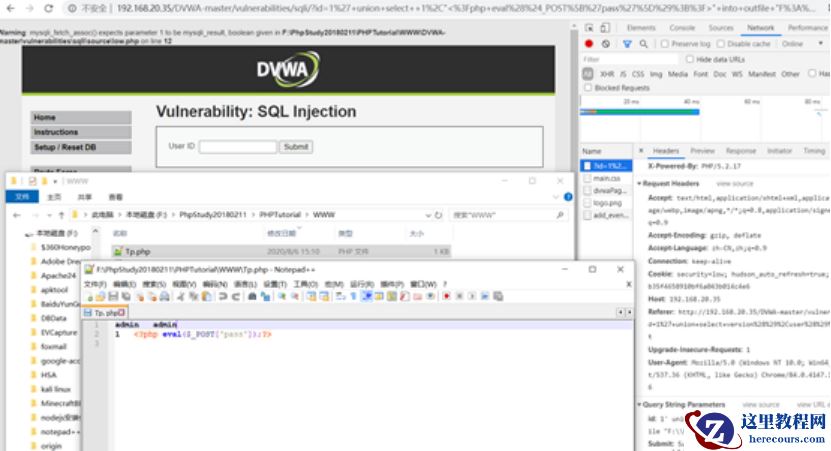Open the Setup / Reset DB link

[81, 147]
